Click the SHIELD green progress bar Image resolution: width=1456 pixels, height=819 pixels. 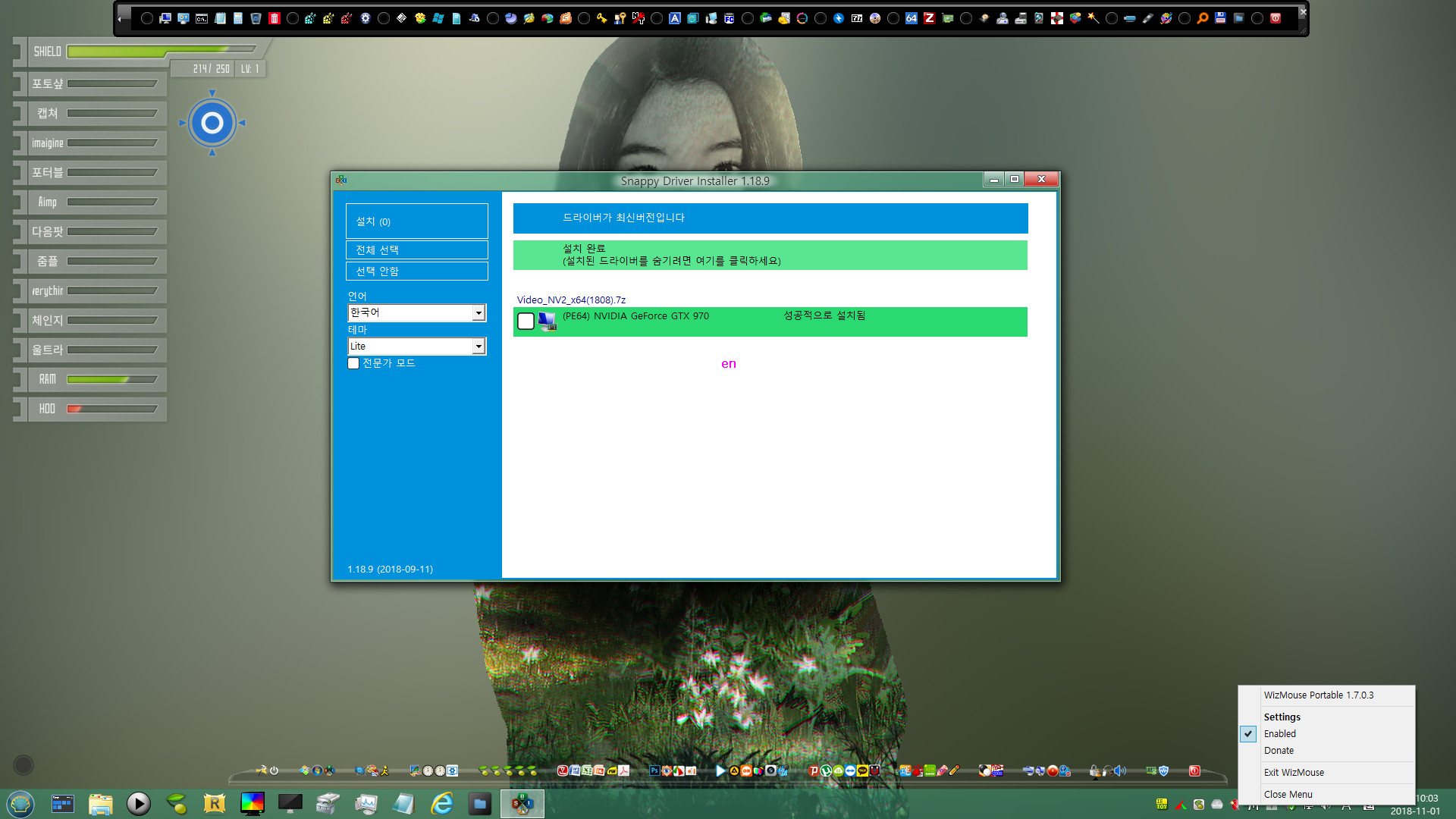[163, 51]
